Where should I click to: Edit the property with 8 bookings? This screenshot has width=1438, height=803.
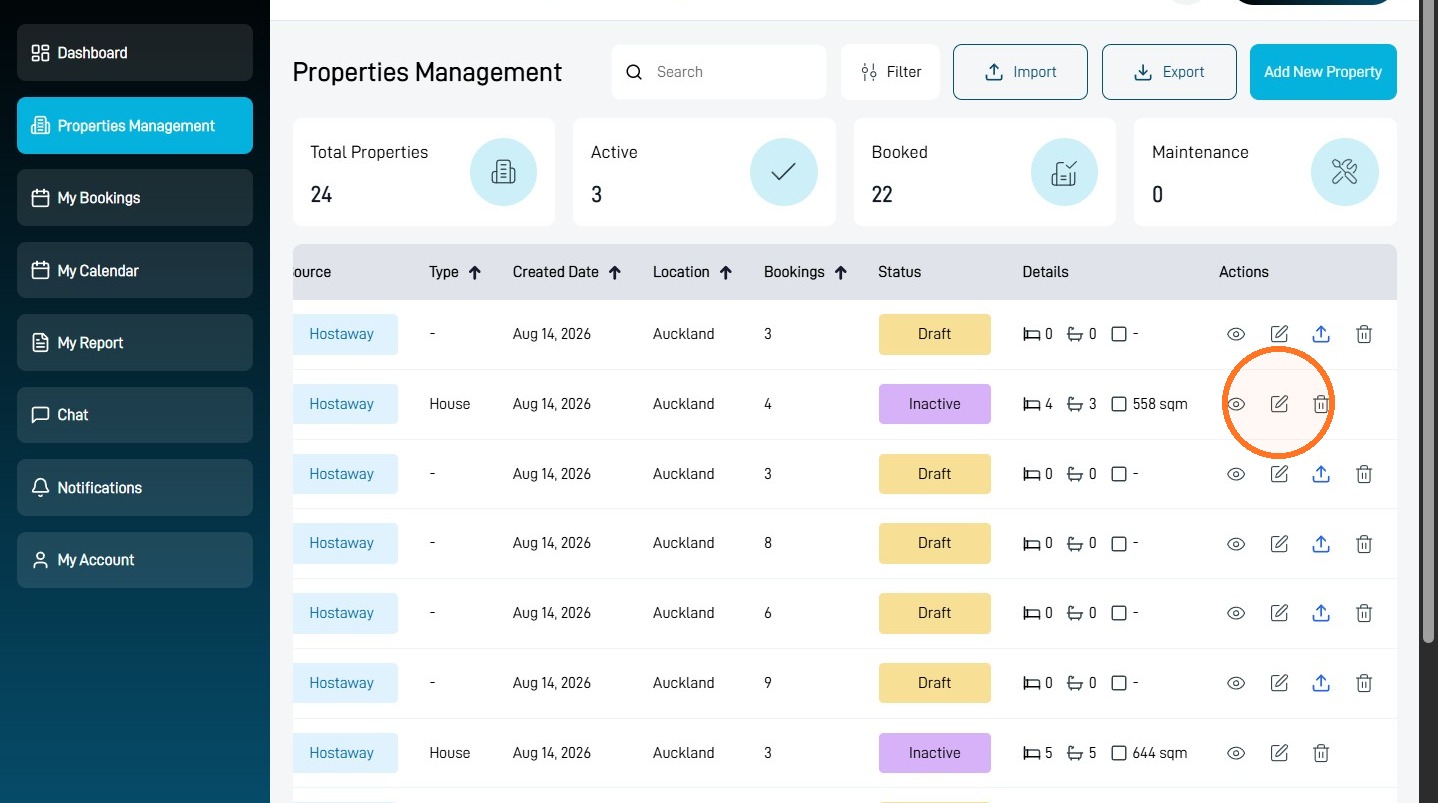(1279, 544)
